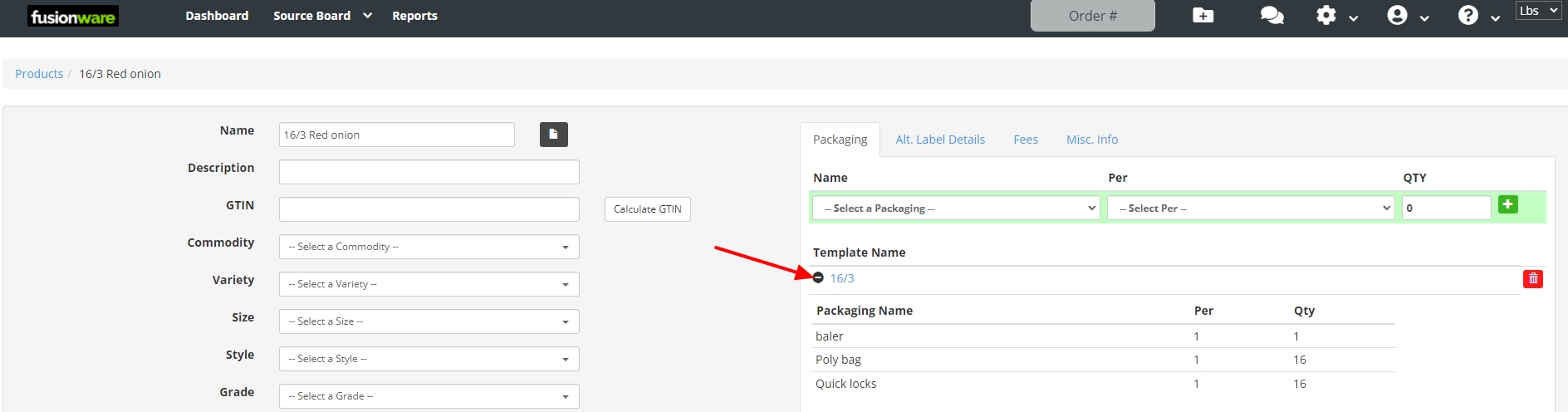Click the document icon beside Name field

point(553,135)
